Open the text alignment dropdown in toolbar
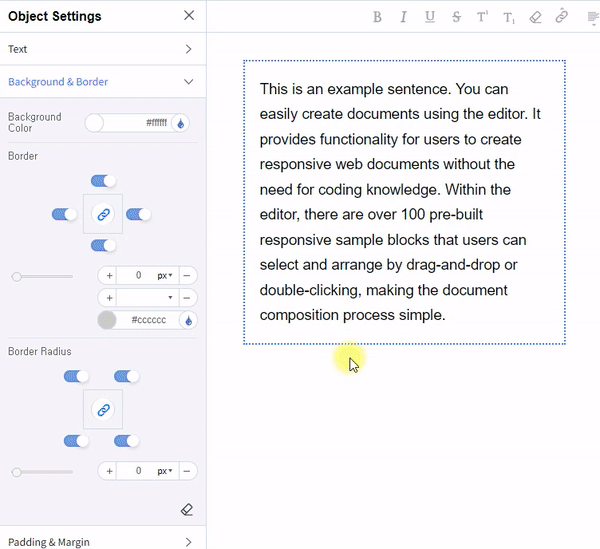The height and width of the screenshot is (549, 600). [588, 17]
